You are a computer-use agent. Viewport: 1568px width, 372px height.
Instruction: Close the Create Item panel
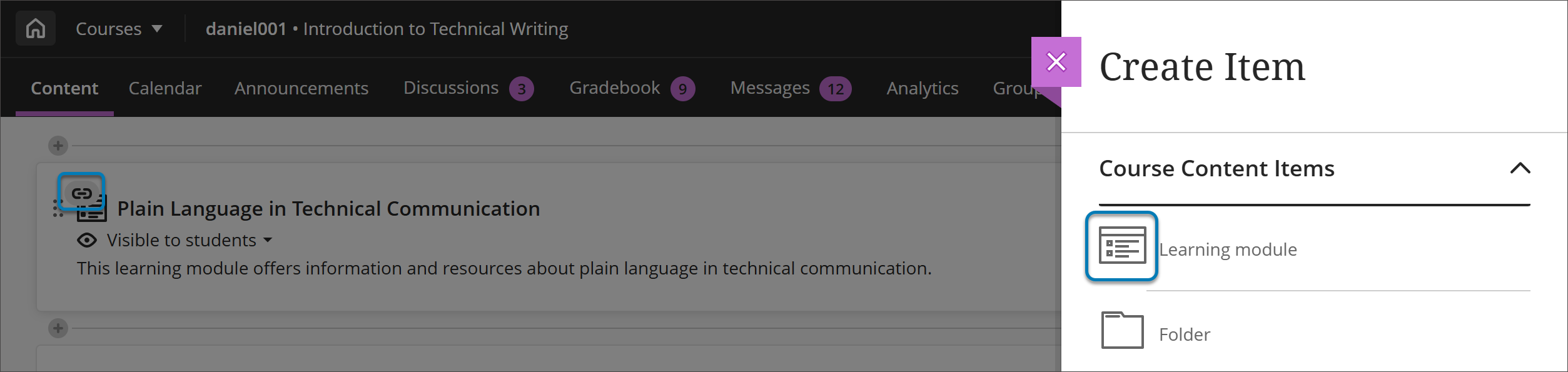pos(1056,62)
